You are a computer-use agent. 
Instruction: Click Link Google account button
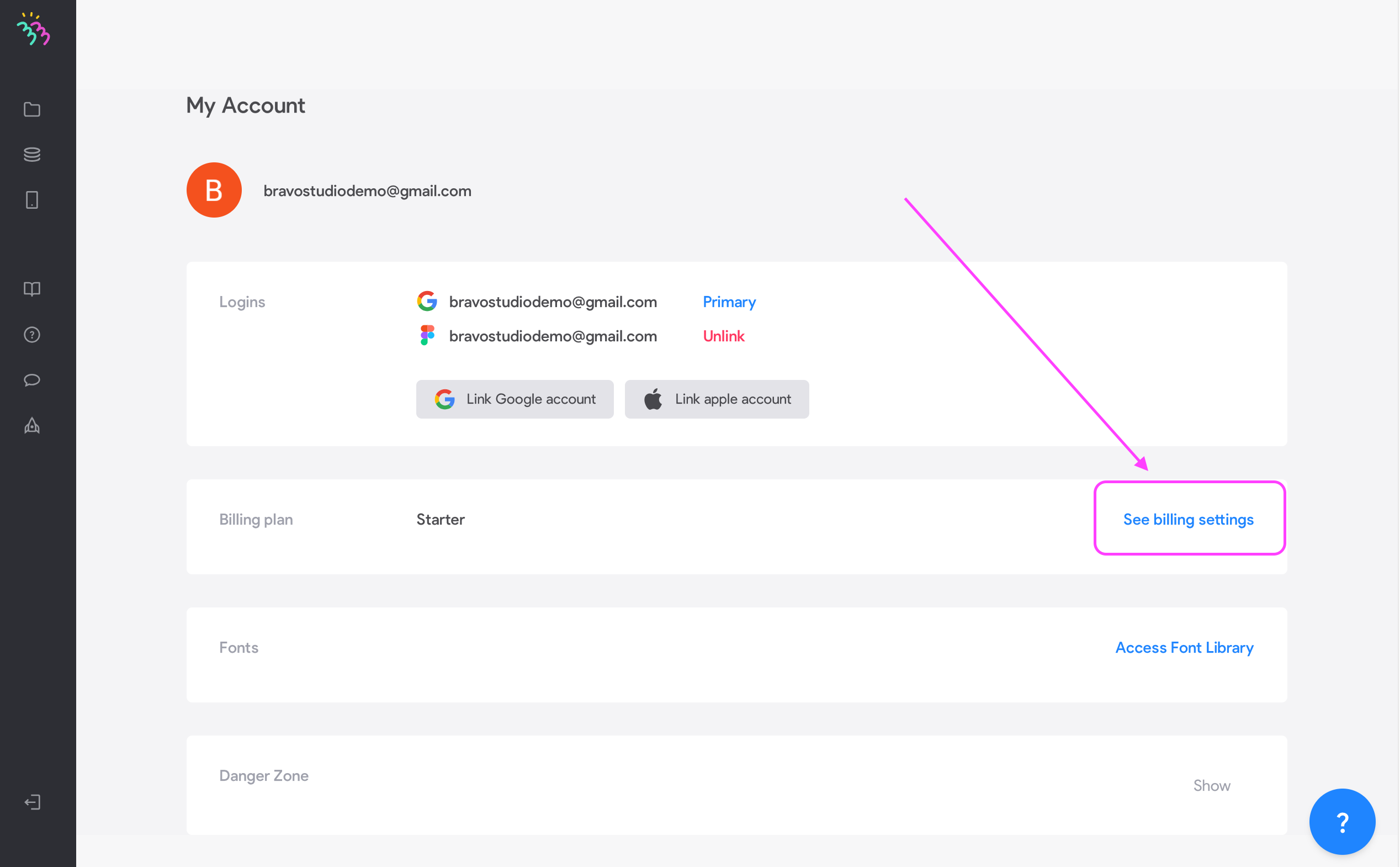click(515, 399)
